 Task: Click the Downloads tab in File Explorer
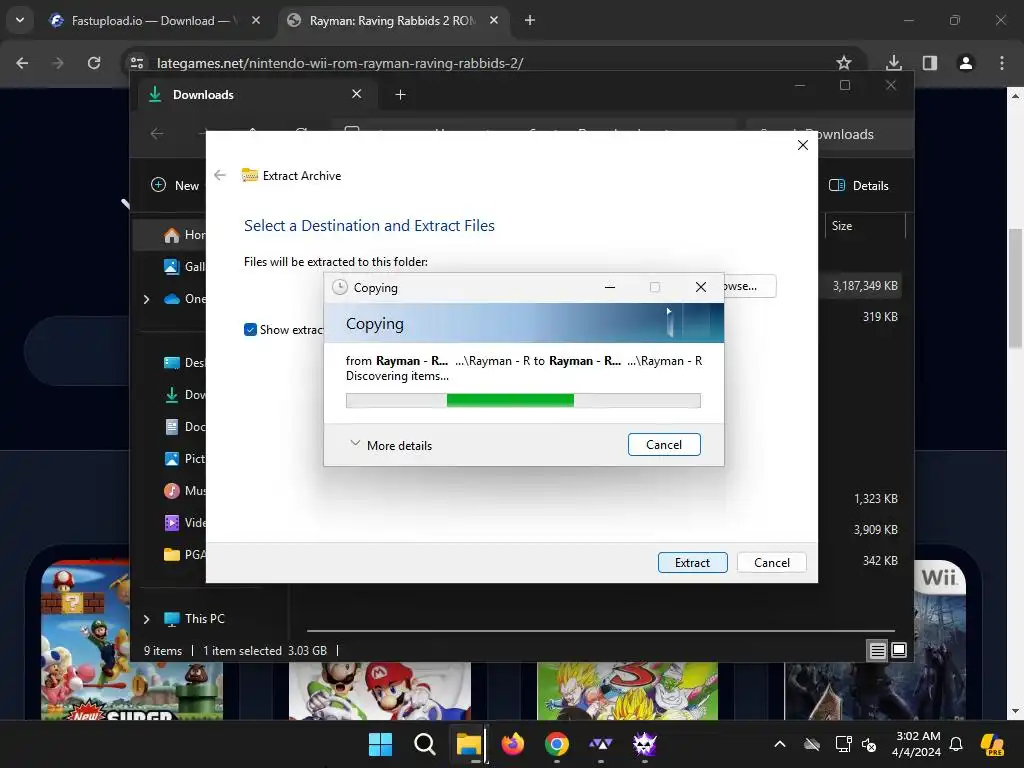click(255, 95)
